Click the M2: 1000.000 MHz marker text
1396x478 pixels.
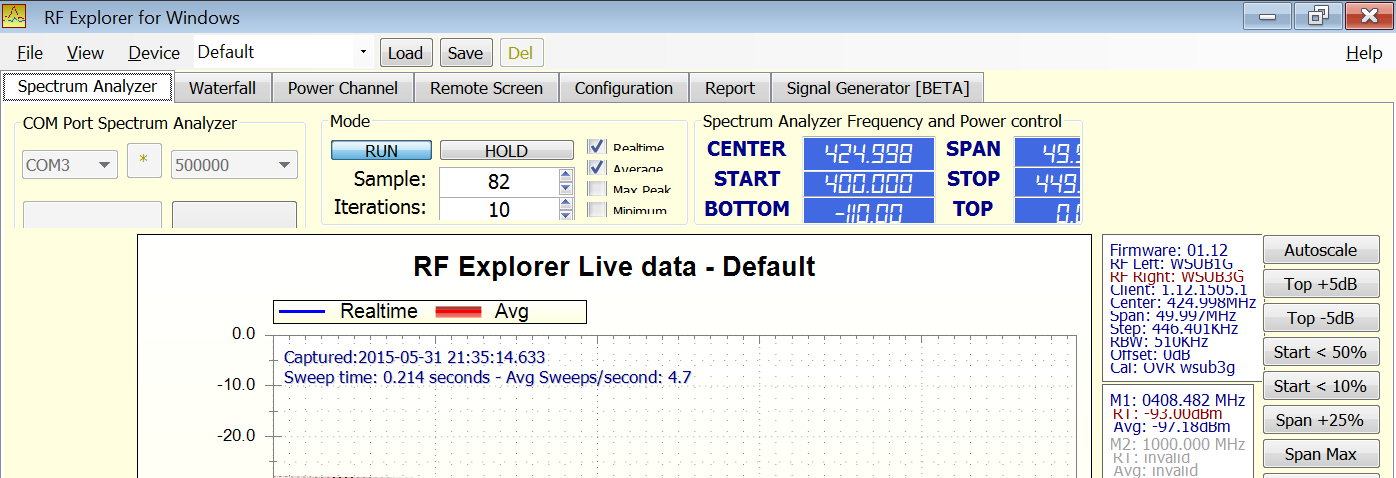coord(1177,444)
